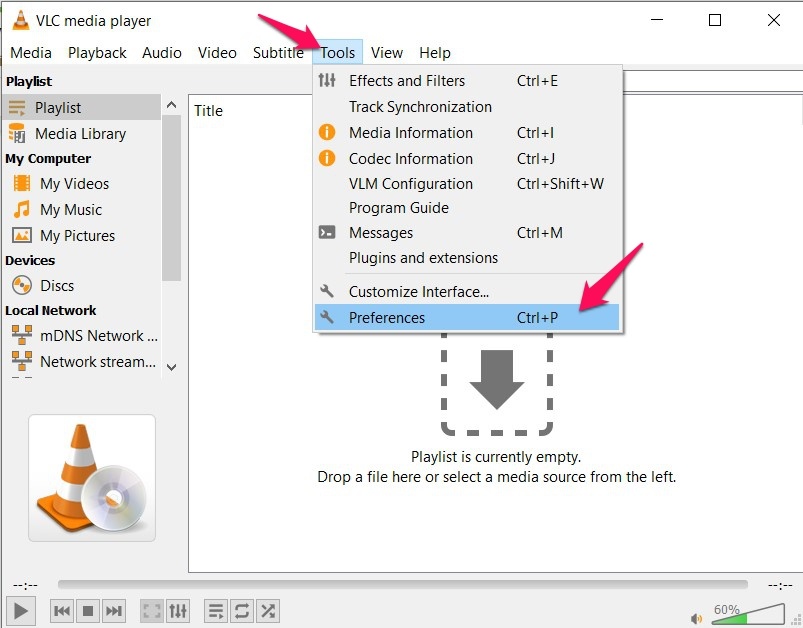The image size is (803, 628).
Task: Enable loop playback
Action: click(x=241, y=610)
